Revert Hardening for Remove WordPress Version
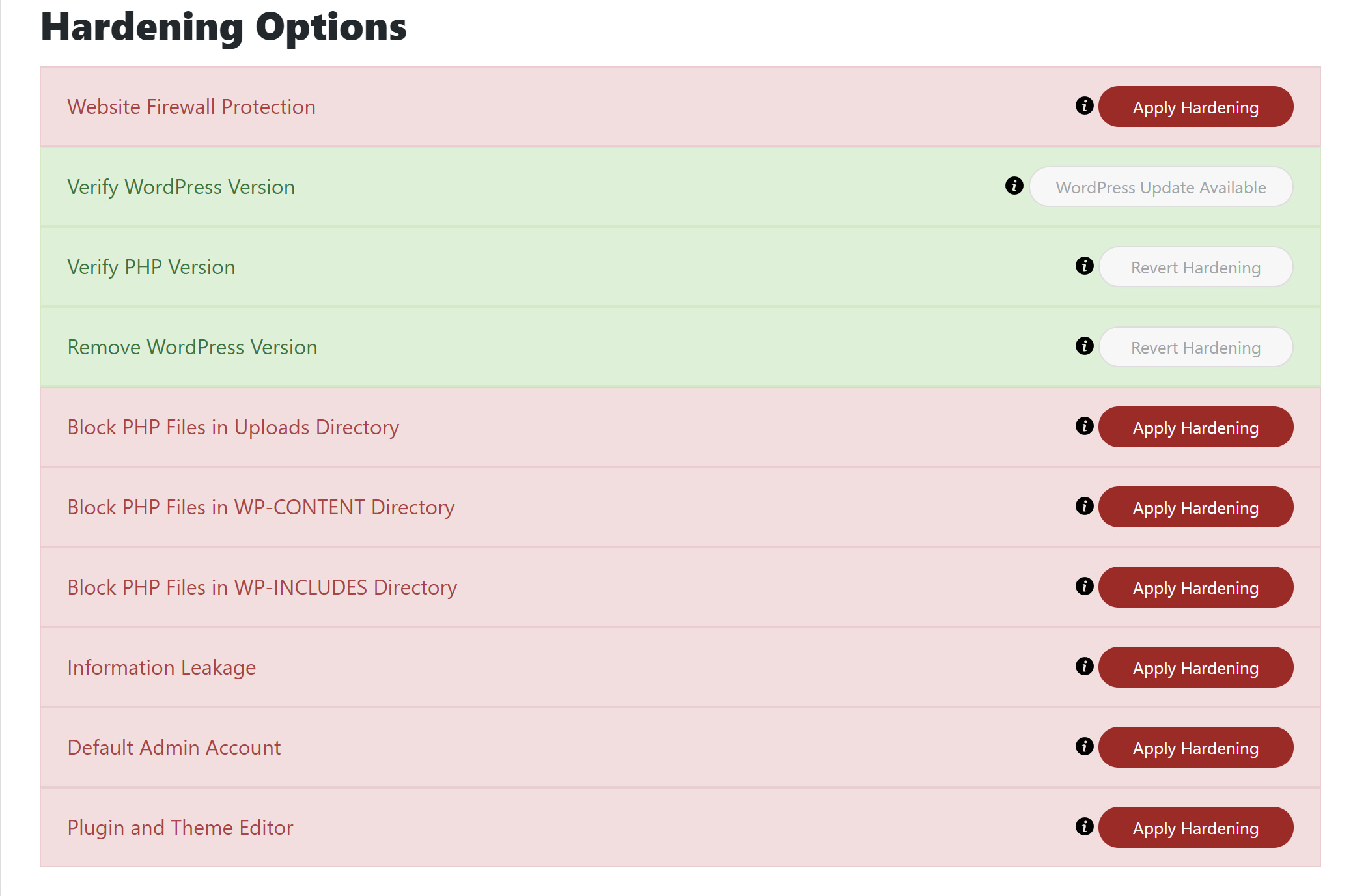Image resolution: width=1353 pixels, height=896 pixels. tap(1195, 346)
